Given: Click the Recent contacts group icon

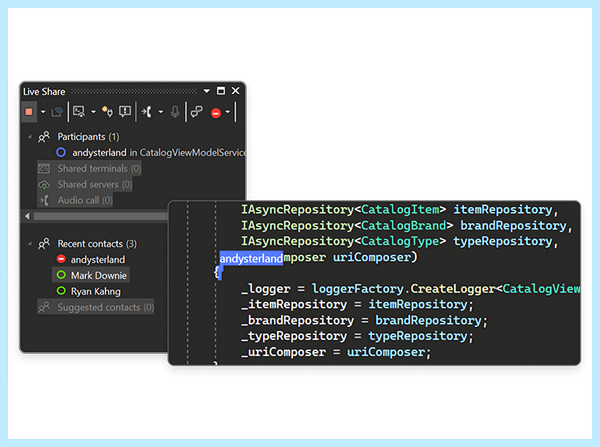Looking at the screenshot, I should pos(44,244).
